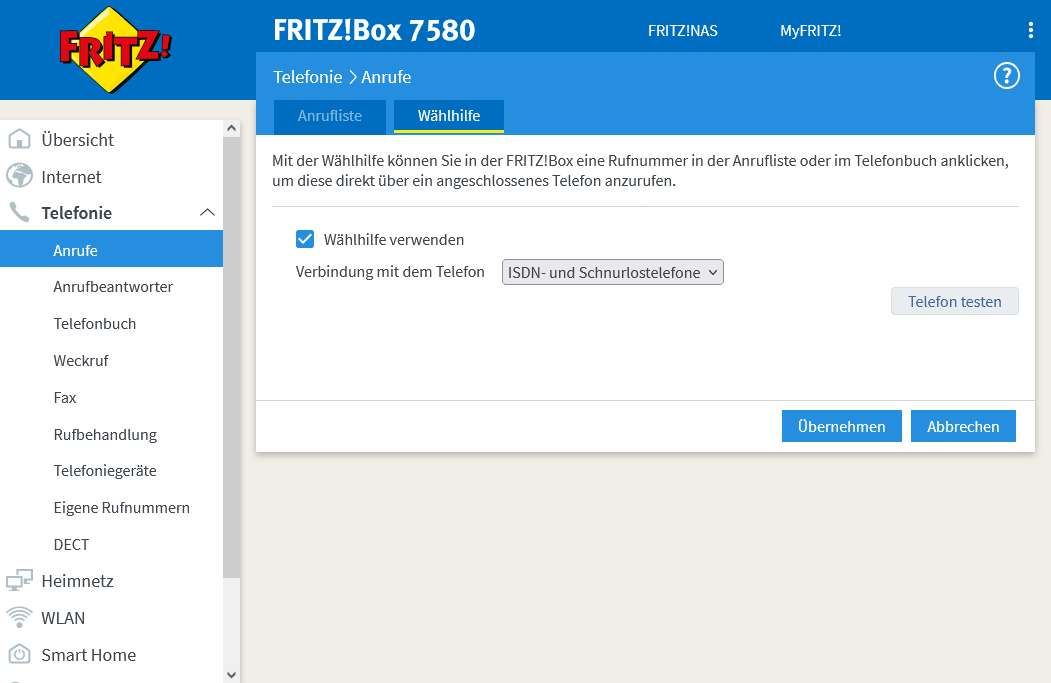
Task: Click the Heimnetz computers icon
Action: tap(19, 580)
